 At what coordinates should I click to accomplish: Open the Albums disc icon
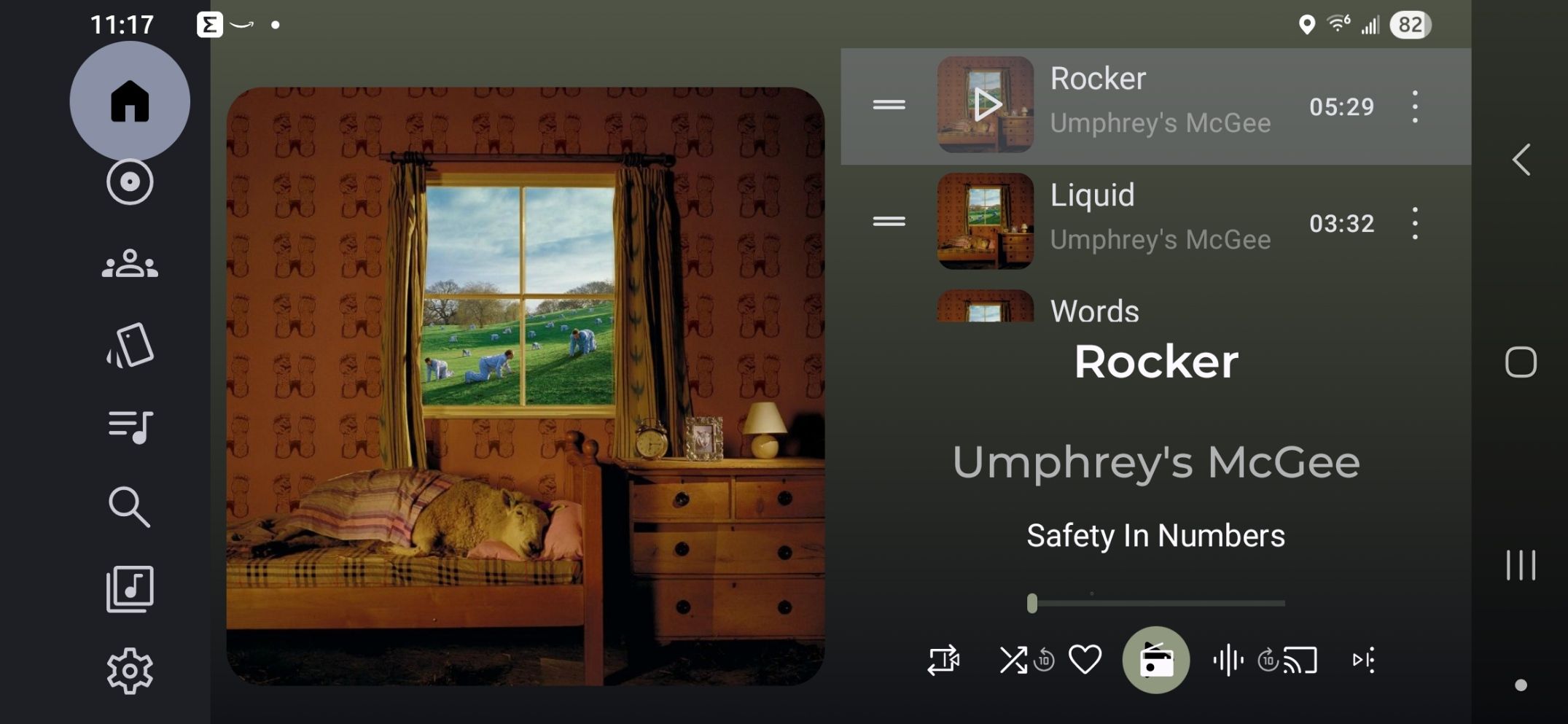coord(130,182)
